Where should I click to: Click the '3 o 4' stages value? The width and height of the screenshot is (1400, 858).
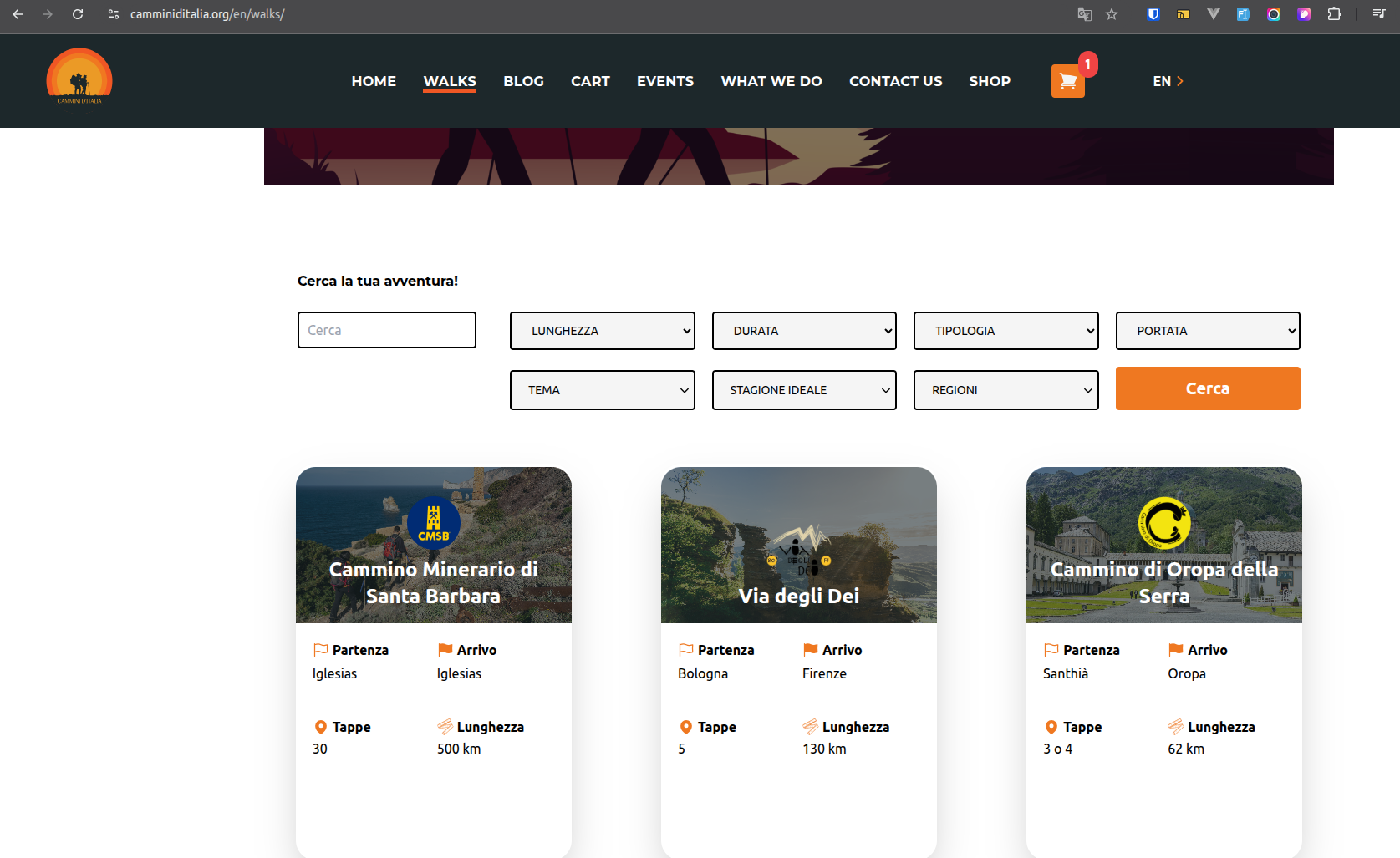click(1057, 749)
